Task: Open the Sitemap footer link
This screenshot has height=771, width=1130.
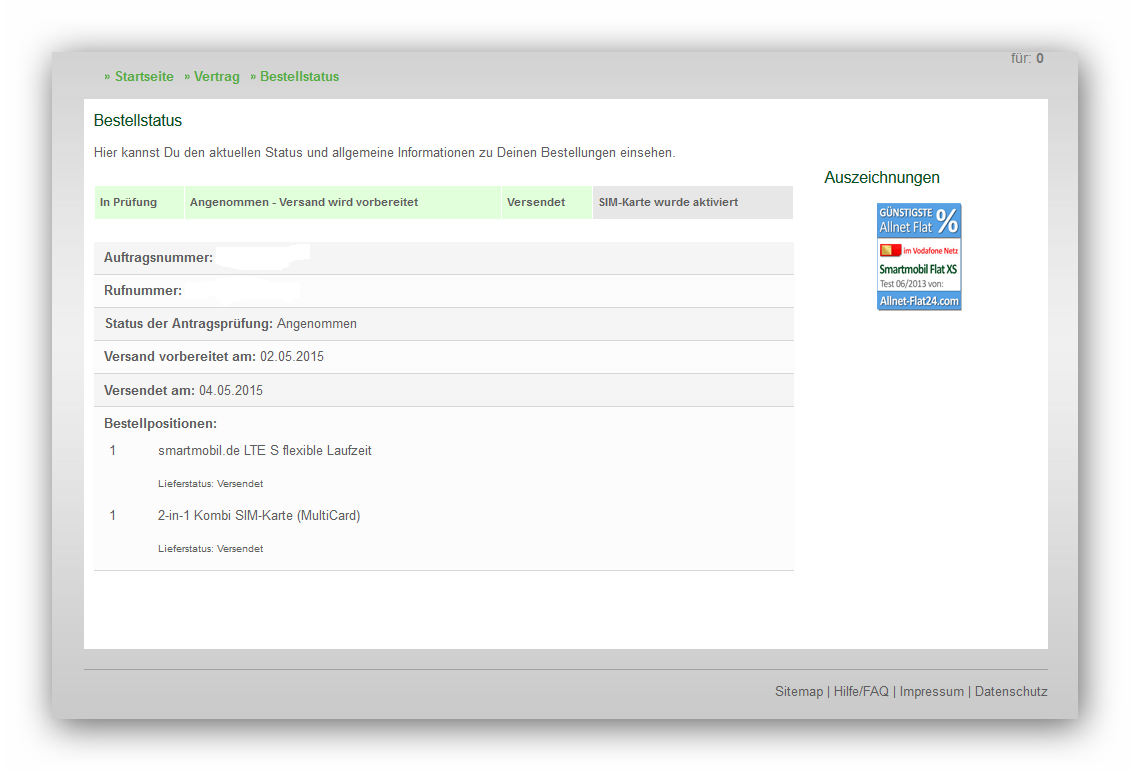Action: [798, 692]
